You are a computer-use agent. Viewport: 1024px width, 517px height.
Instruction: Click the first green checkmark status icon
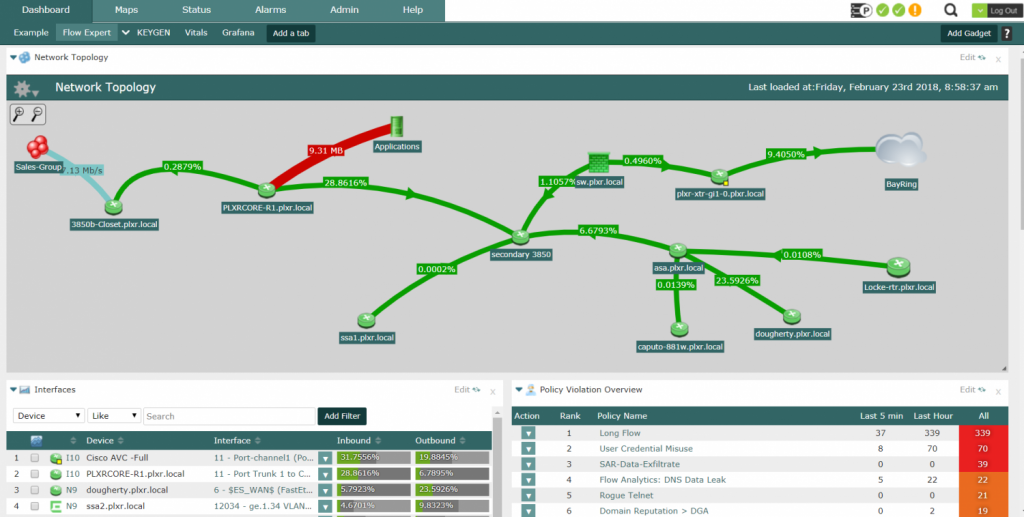pyautogui.click(x=883, y=10)
